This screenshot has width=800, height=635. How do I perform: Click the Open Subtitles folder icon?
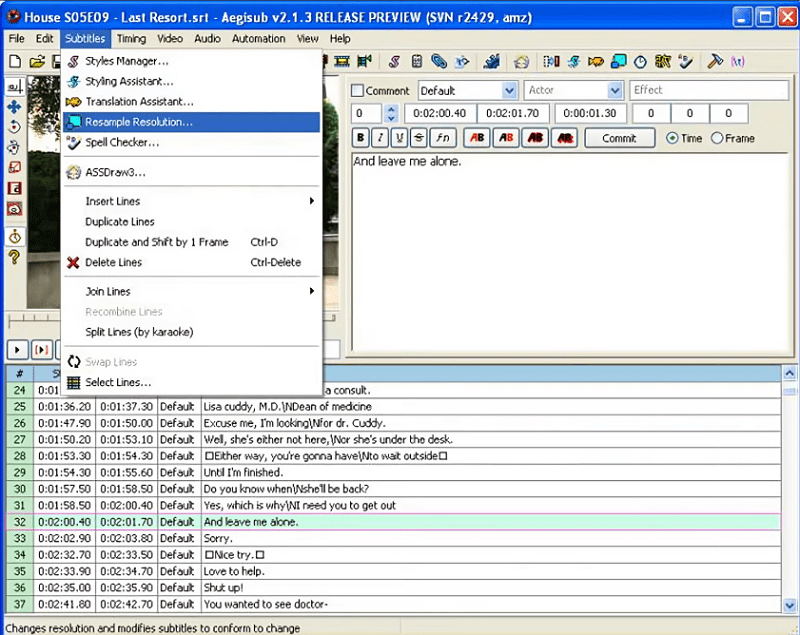(x=37, y=62)
